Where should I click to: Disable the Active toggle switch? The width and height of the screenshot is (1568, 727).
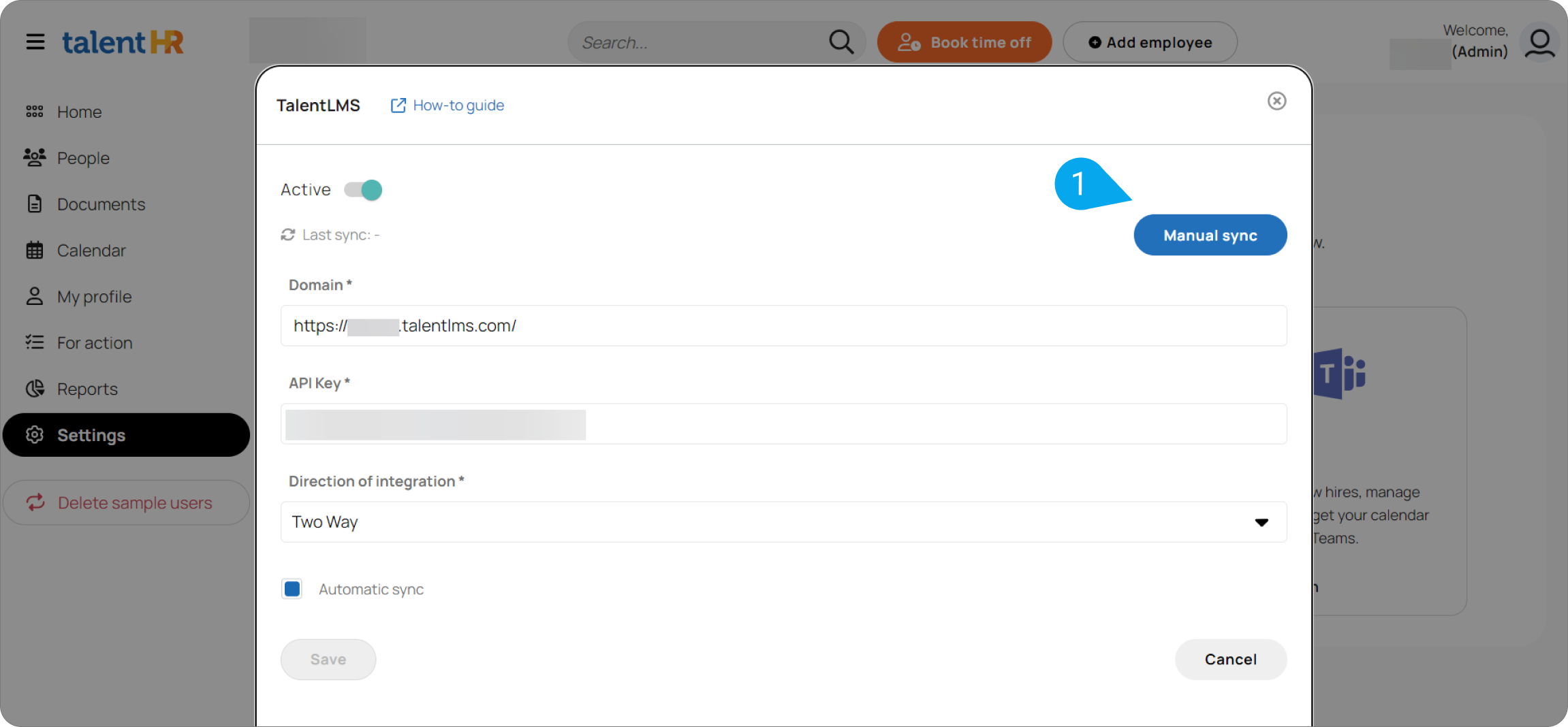tap(363, 190)
